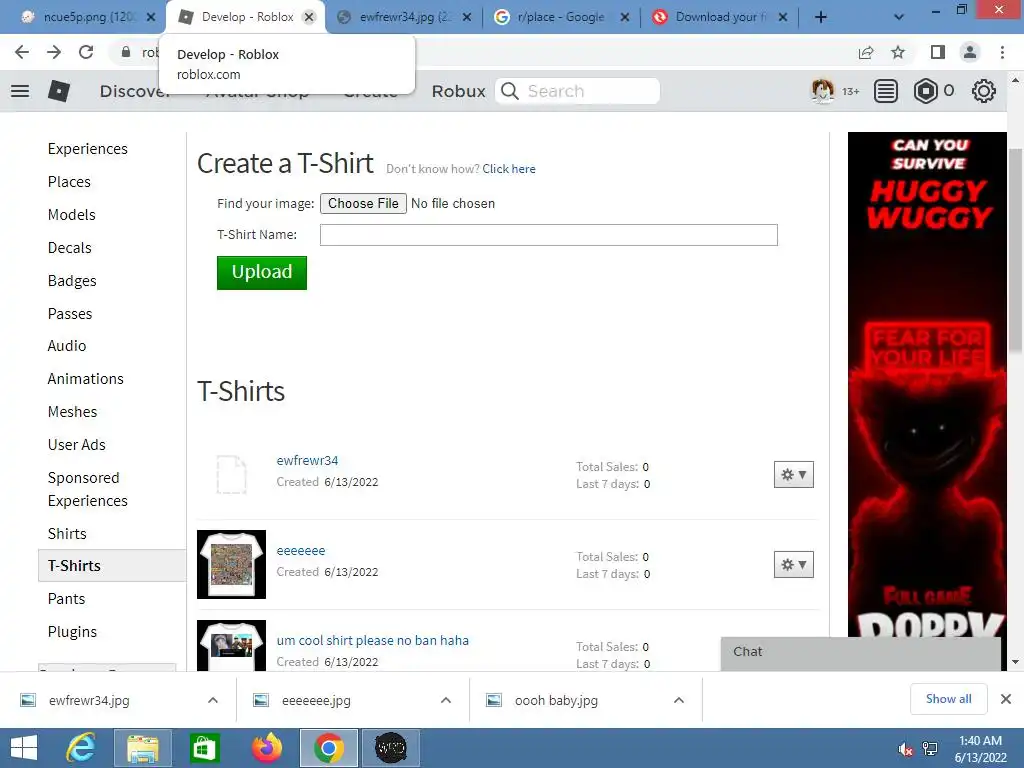The image size is (1024, 768).
Task: Close the Develop - Roblox tab
Action: coord(310,17)
